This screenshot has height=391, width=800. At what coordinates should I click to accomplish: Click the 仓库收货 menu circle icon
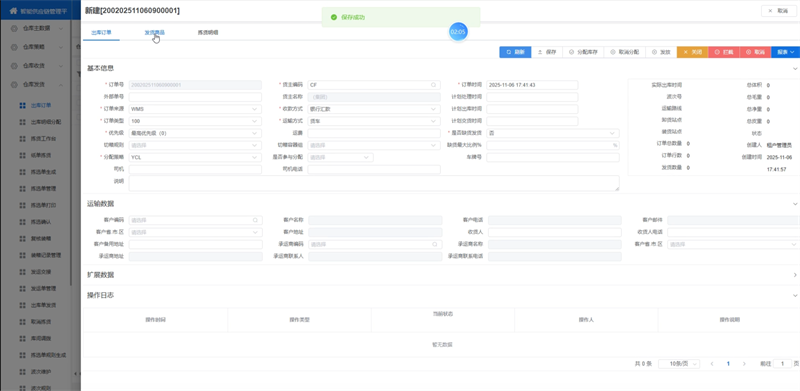pyautogui.click(x=14, y=66)
